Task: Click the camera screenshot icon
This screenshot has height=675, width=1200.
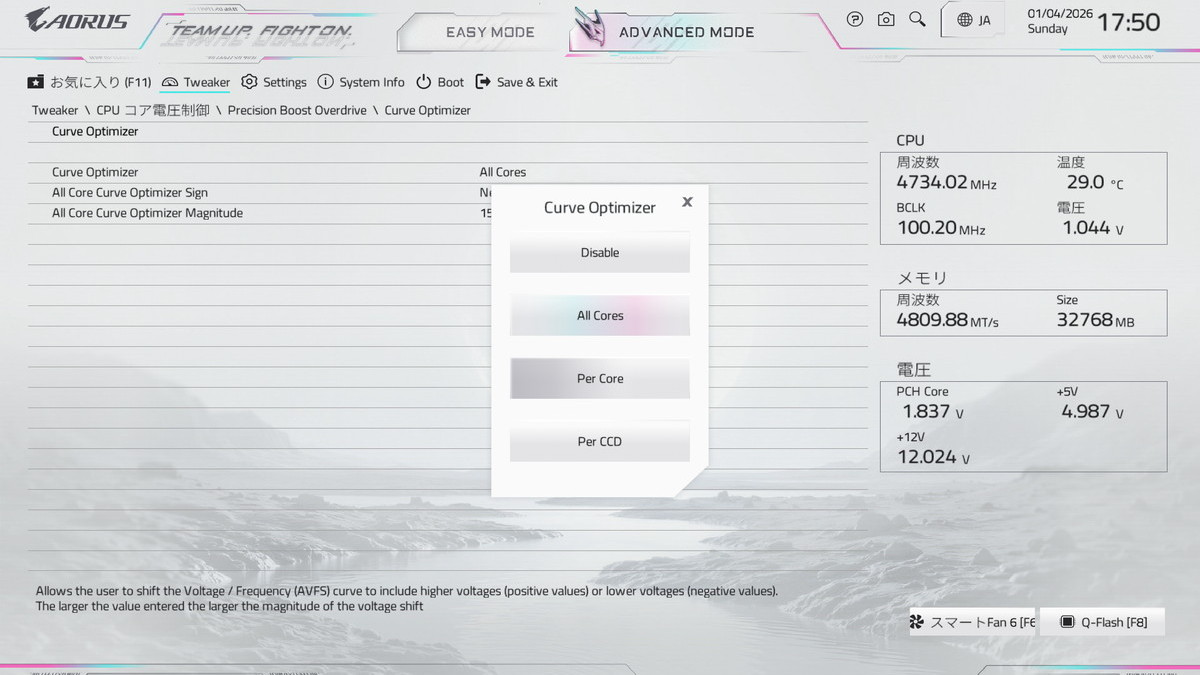Action: point(886,19)
